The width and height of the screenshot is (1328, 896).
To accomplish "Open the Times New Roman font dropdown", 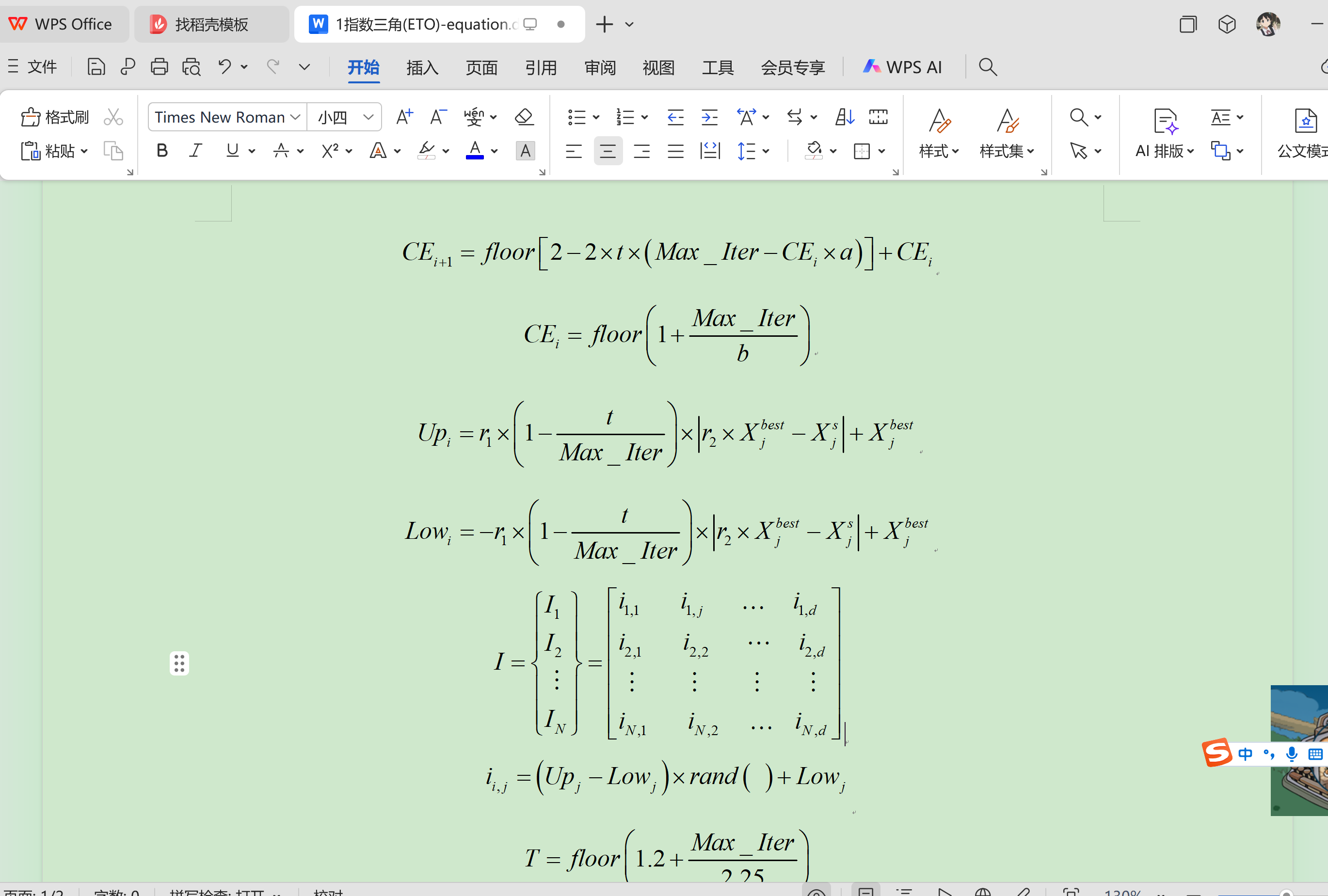I will pos(295,117).
